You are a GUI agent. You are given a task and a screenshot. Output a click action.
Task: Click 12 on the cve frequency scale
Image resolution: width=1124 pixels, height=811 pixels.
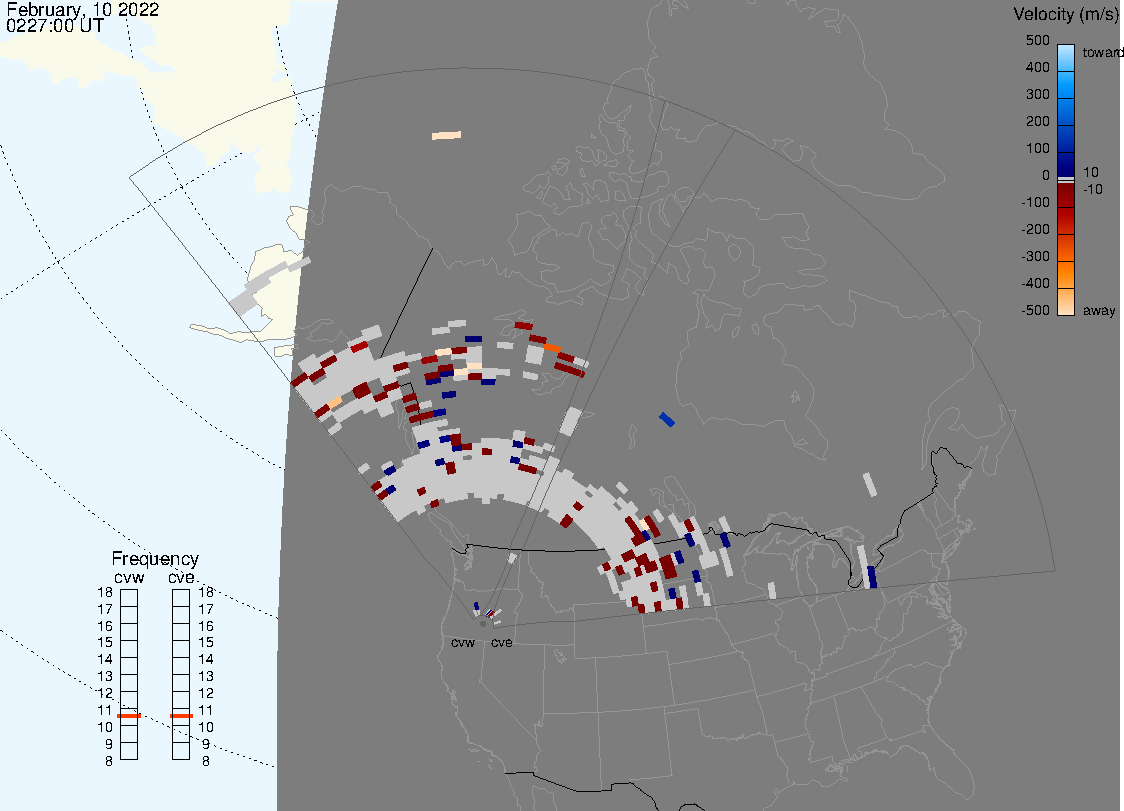point(206,693)
